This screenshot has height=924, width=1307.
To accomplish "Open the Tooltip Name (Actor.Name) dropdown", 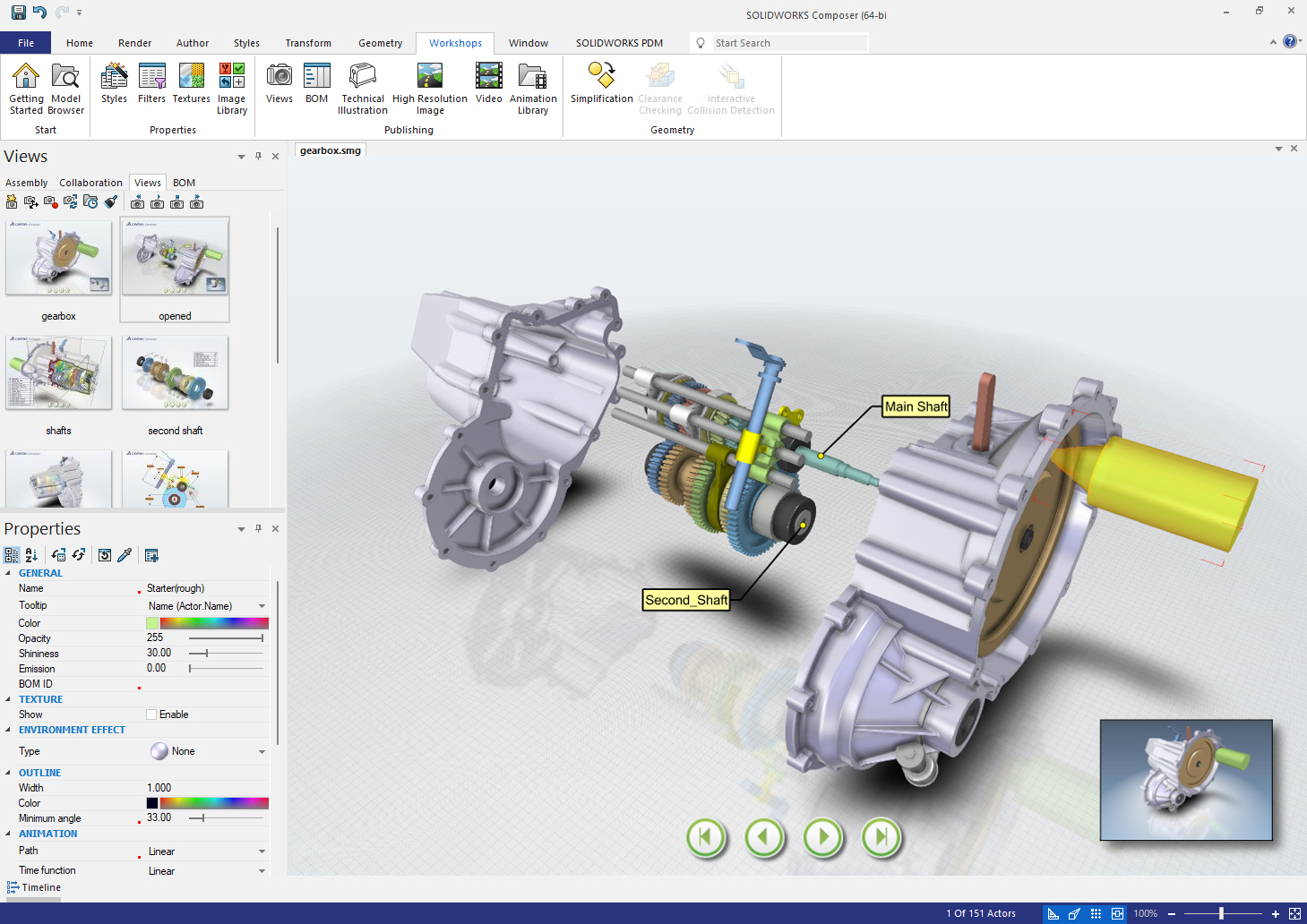I will tap(262, 606).
